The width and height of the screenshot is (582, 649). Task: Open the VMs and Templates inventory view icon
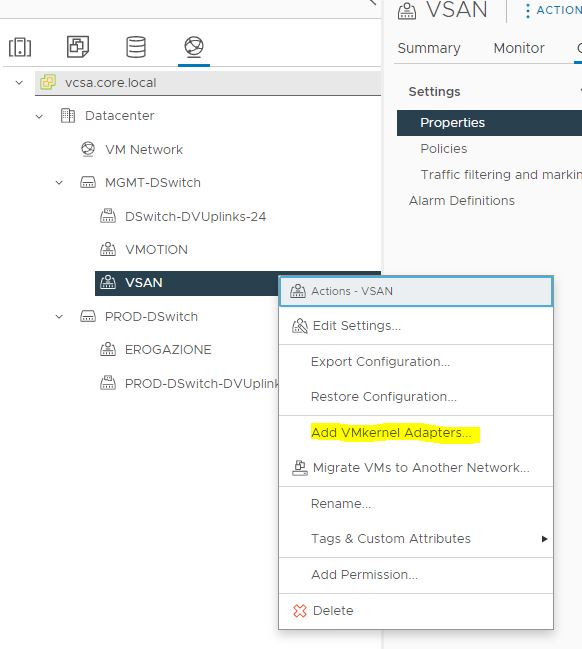click(x=78, y=46)
